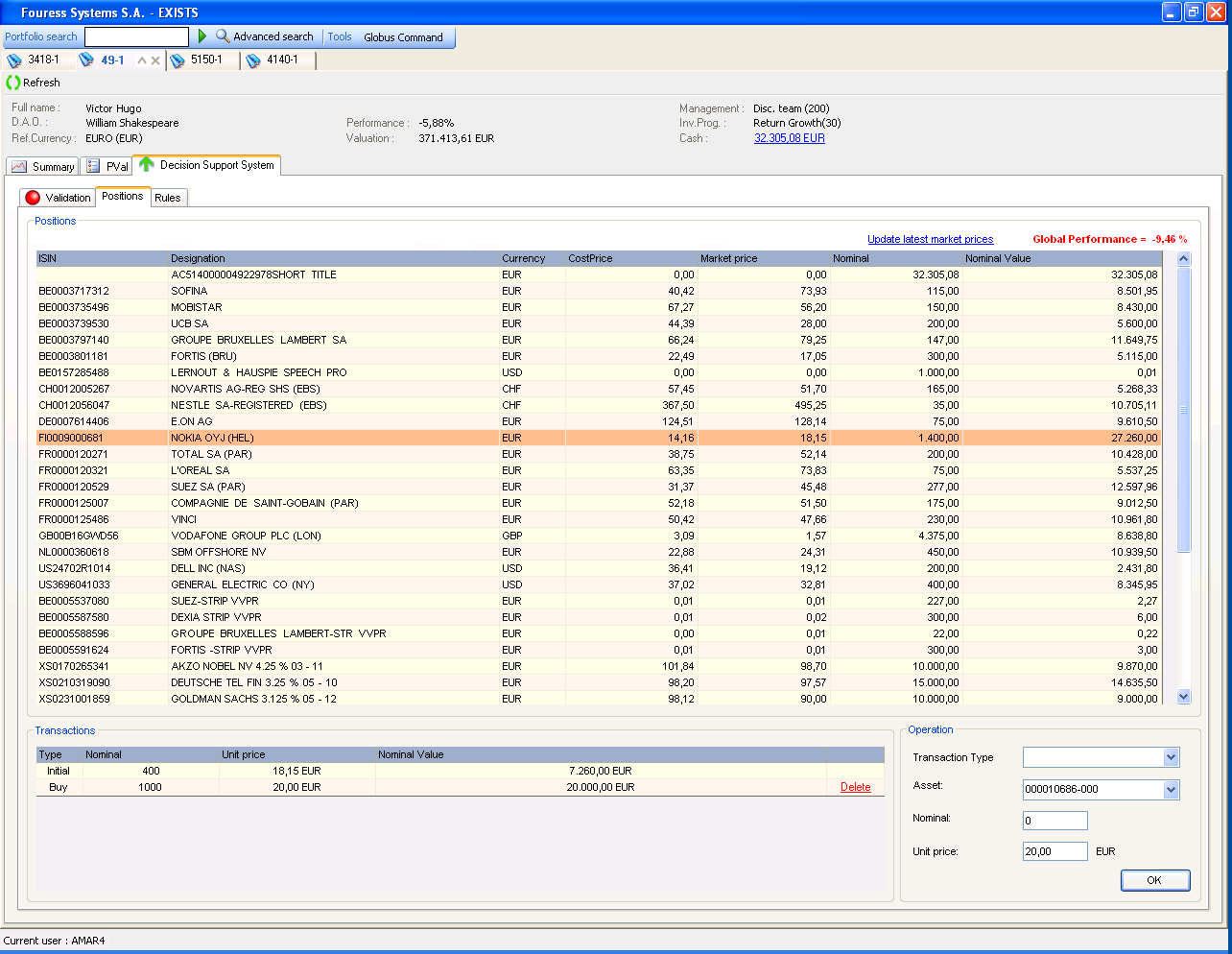Open PVal via its list icon
The height and width of the screenshot is (954, 1232).
[x=93, y=166]
